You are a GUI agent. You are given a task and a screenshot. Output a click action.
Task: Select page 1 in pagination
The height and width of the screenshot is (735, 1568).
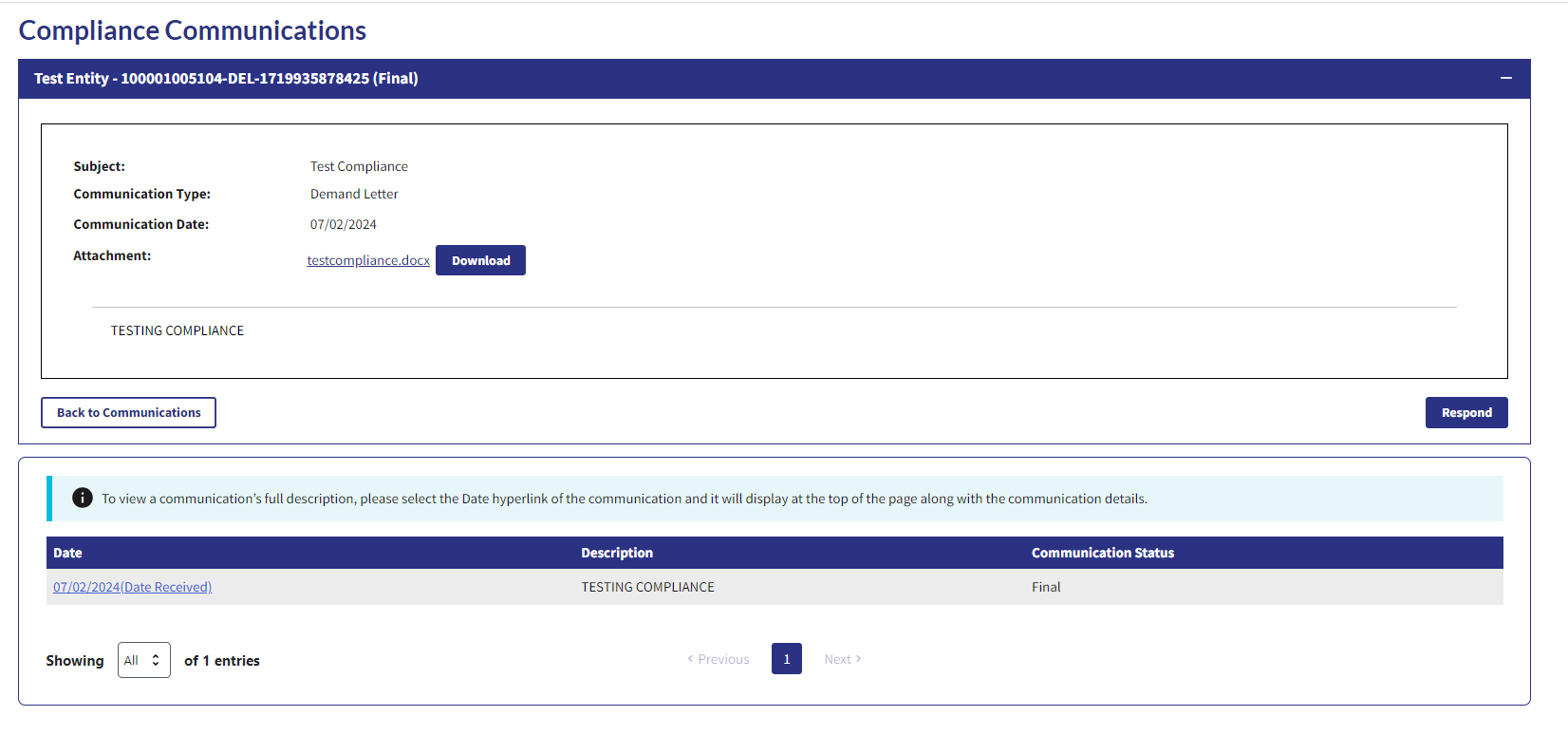(786, 659)
